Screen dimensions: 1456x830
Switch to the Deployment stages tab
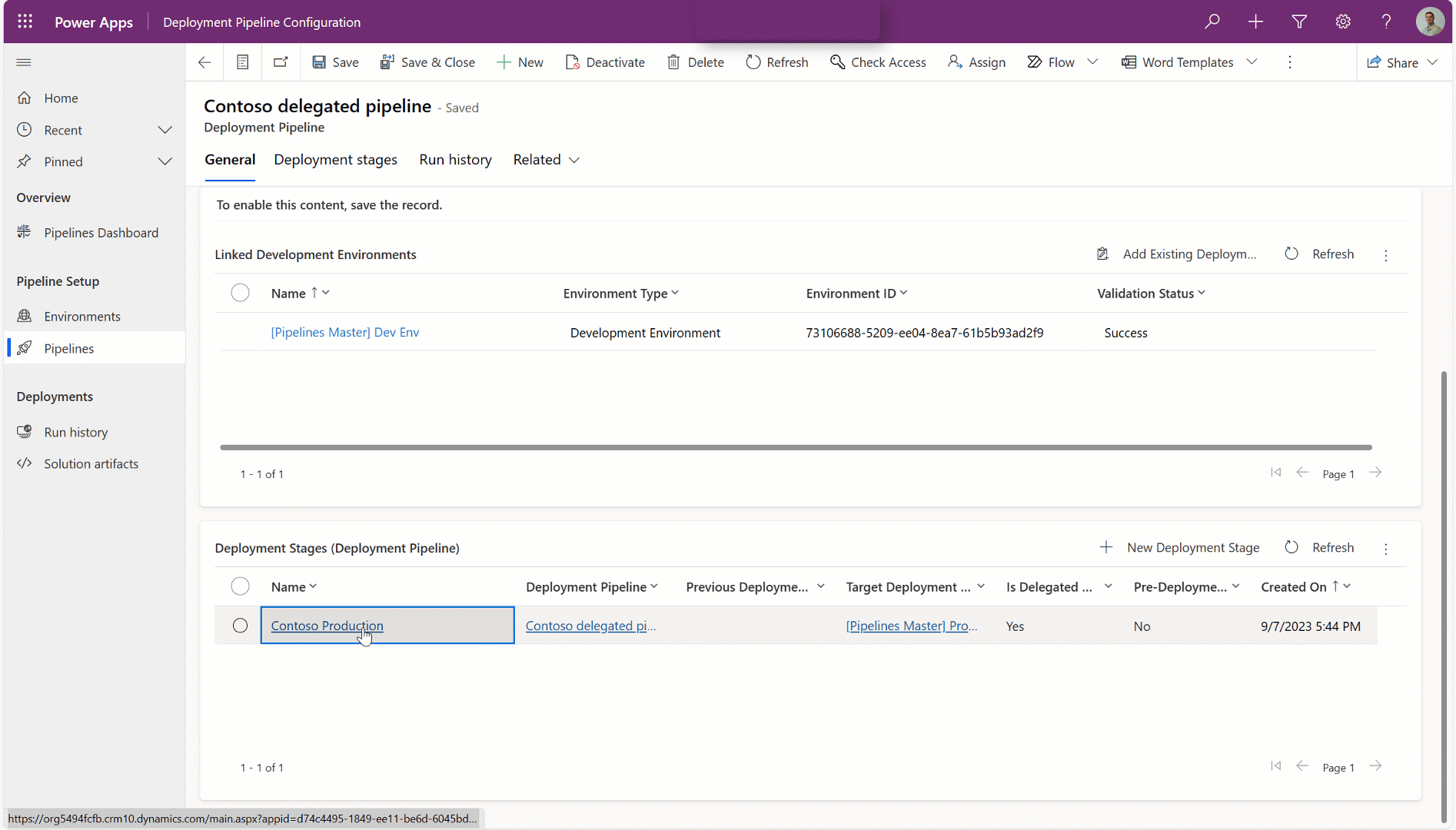335,160
